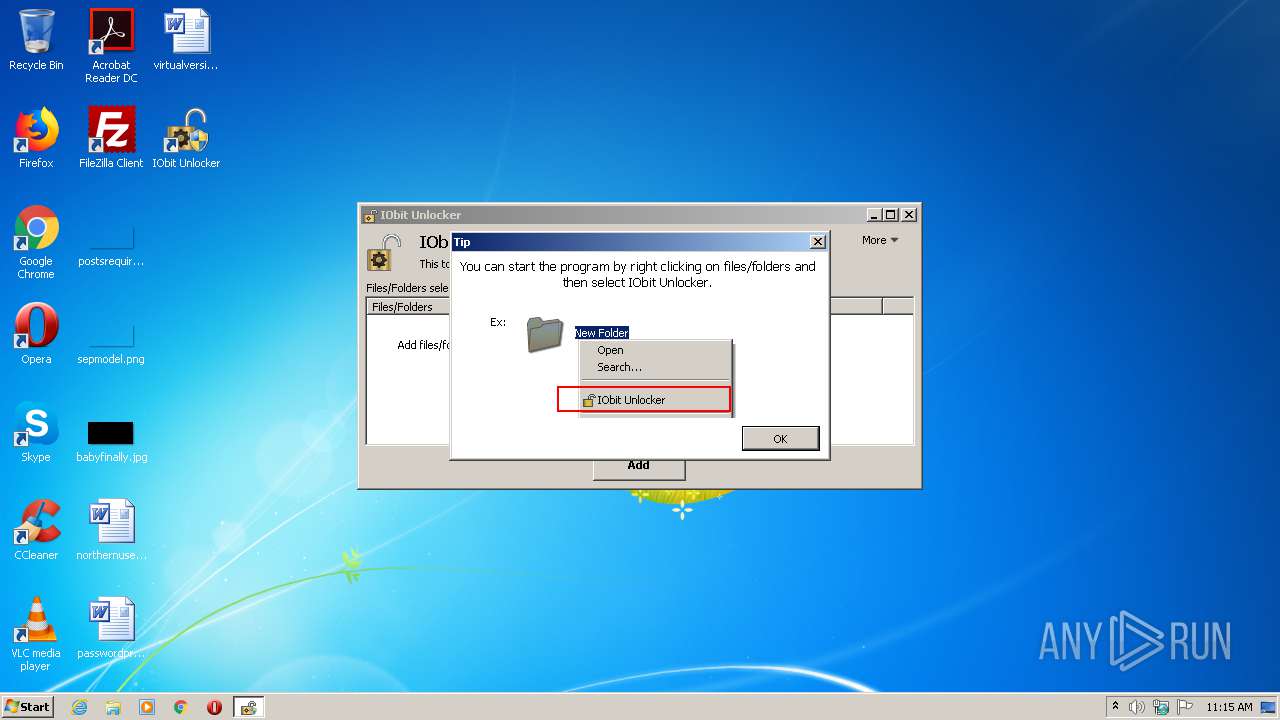The image size is (1280, 720).
Task: Open the network tray icon
Action: [x=1161, y=707]
